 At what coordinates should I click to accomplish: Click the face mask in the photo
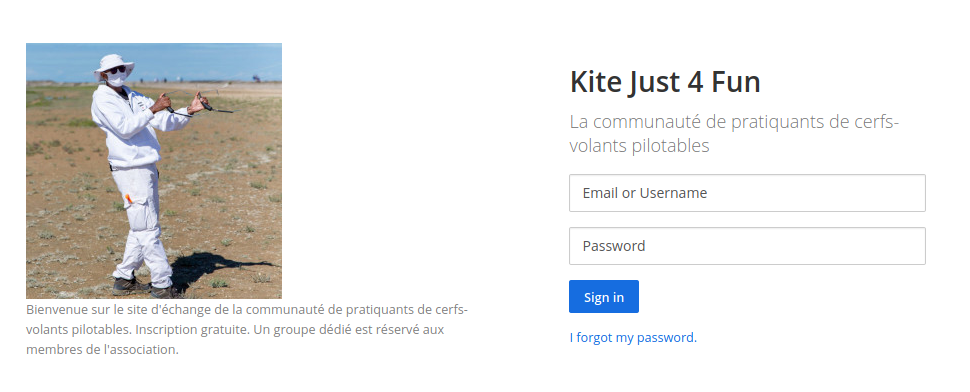(117, 80)
